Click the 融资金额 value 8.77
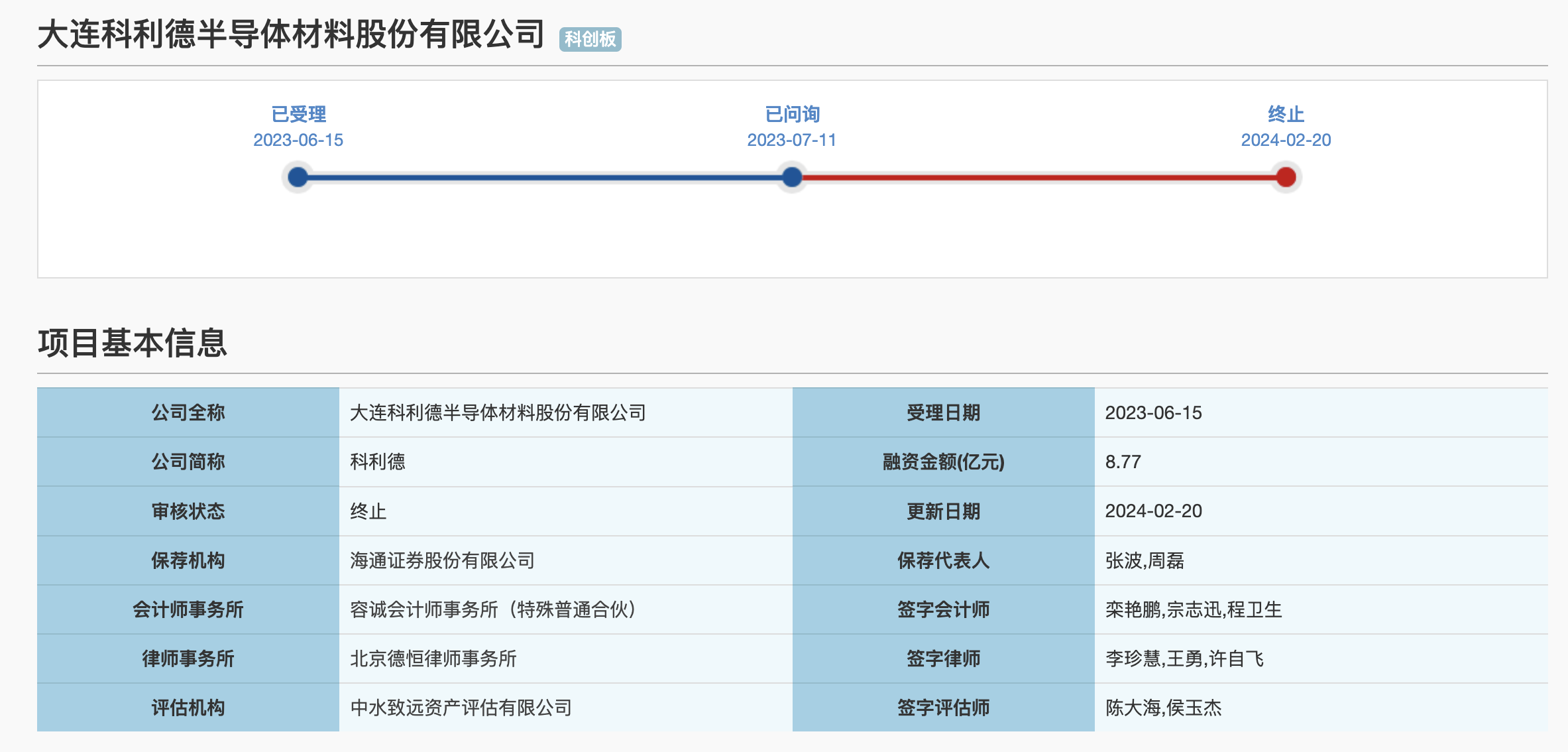The image size is (1568, 752). click(x=1123, y=462)
